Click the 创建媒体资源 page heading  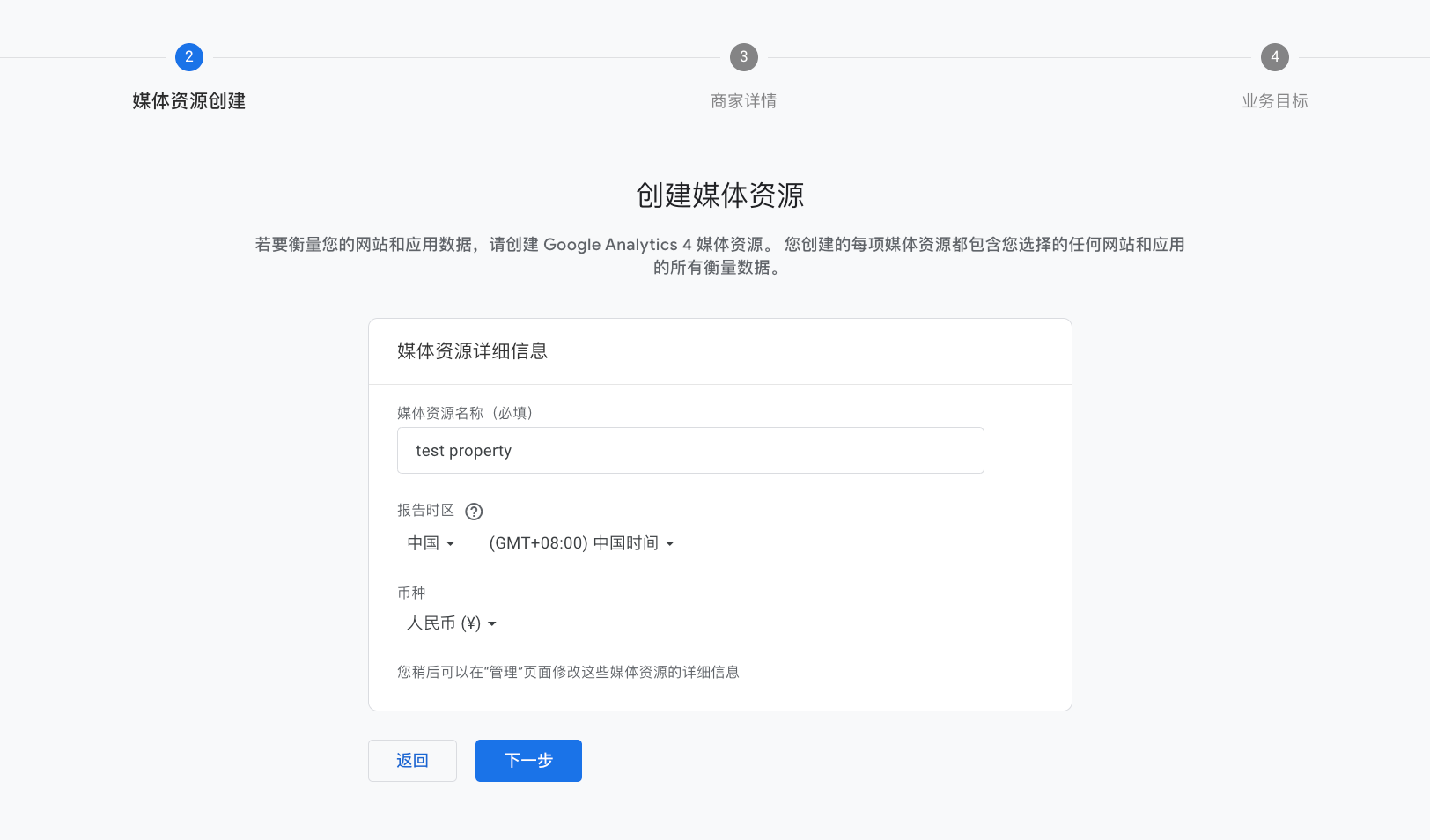(x=719, y=195)
